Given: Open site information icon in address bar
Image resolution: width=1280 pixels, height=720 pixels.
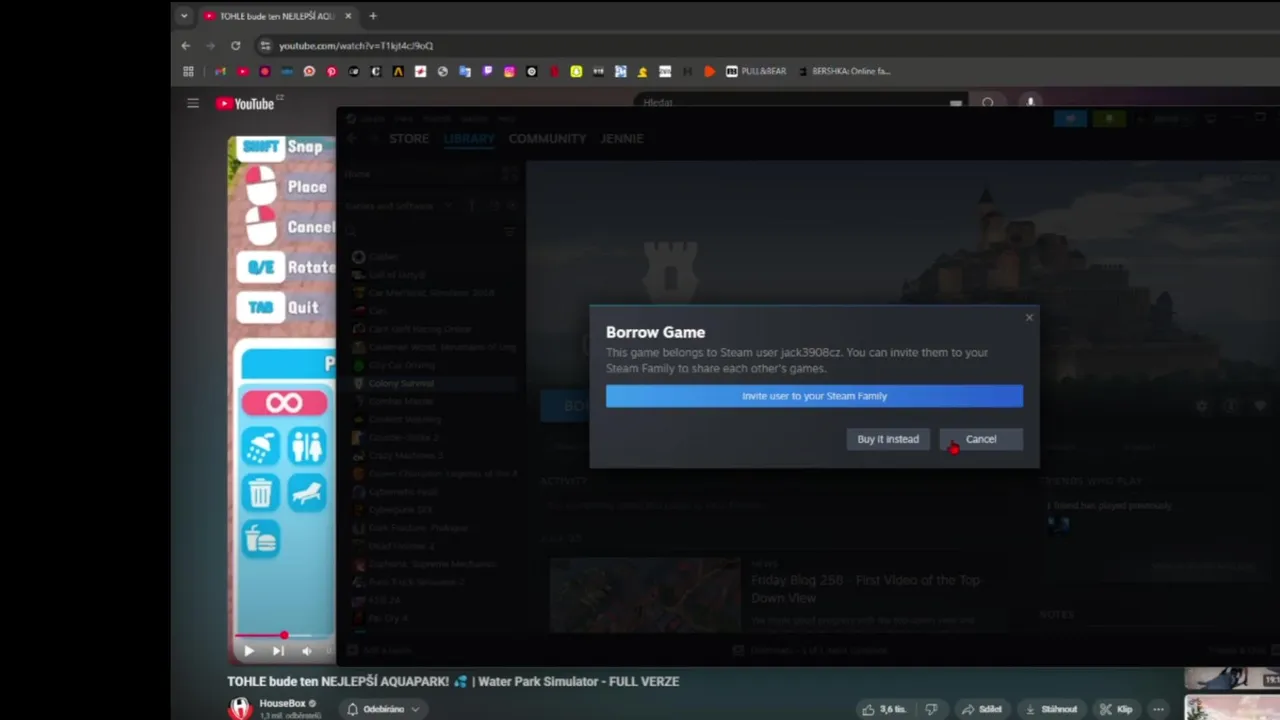Looking at the screenshot, I should (265, 46).
